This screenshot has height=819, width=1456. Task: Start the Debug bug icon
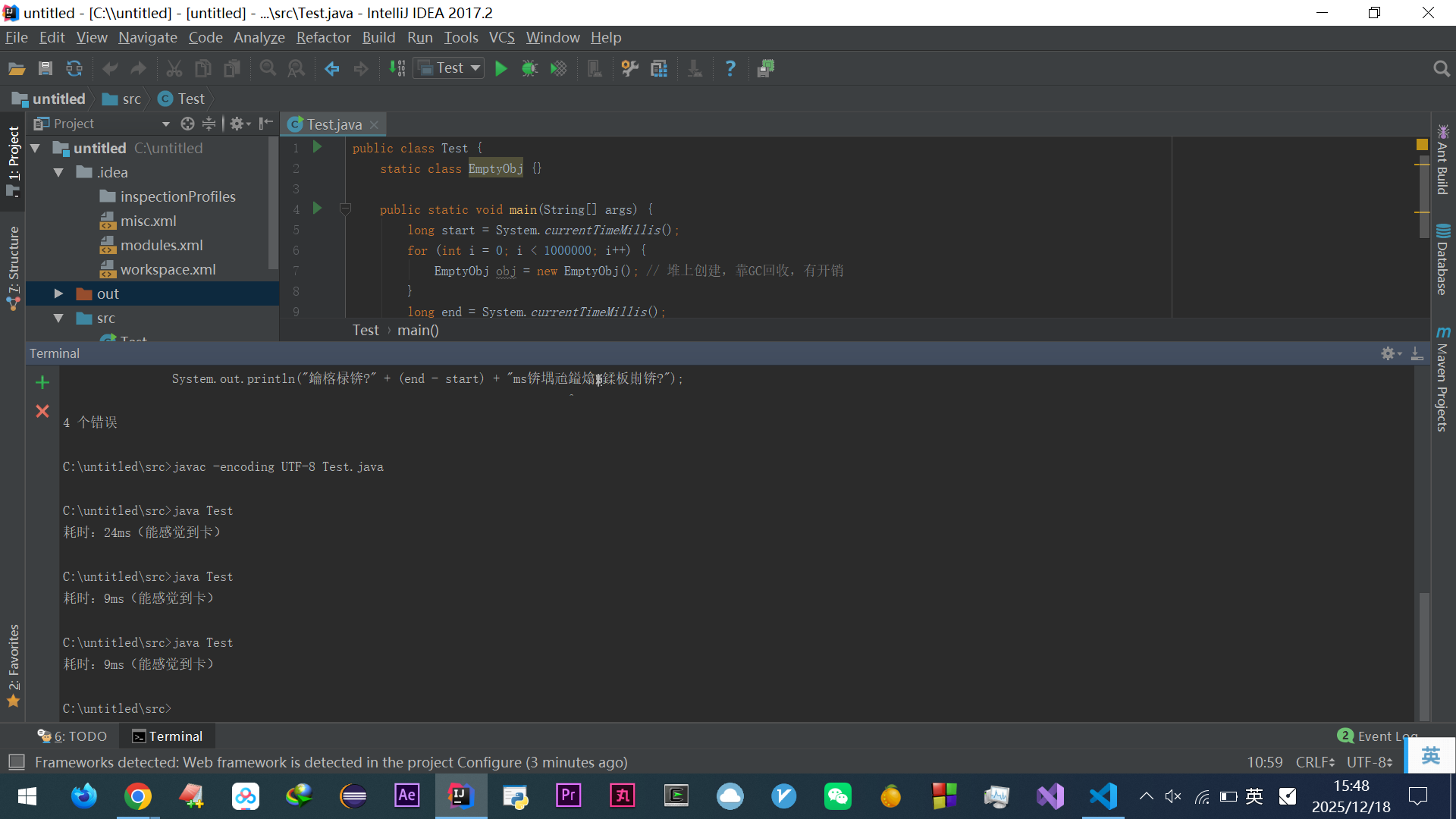[529, 69]
